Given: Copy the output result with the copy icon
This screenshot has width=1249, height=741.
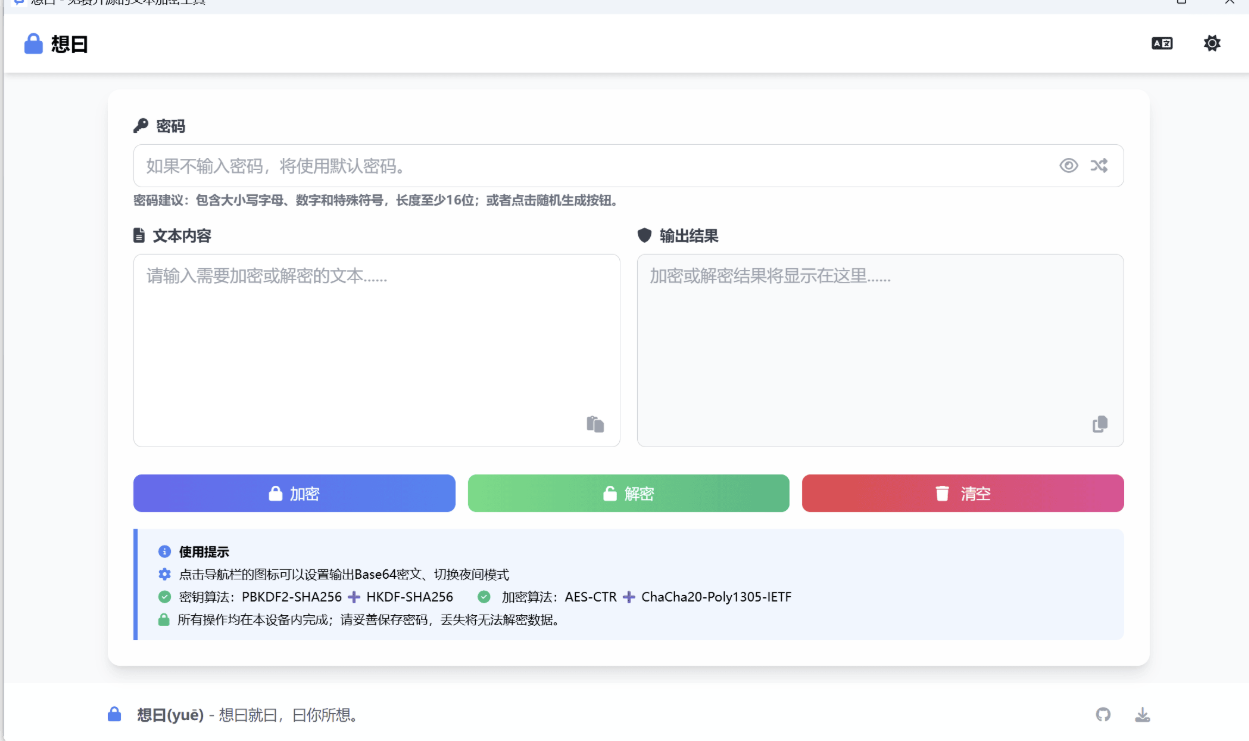Looking at the screenshot, I should 1100,423.
